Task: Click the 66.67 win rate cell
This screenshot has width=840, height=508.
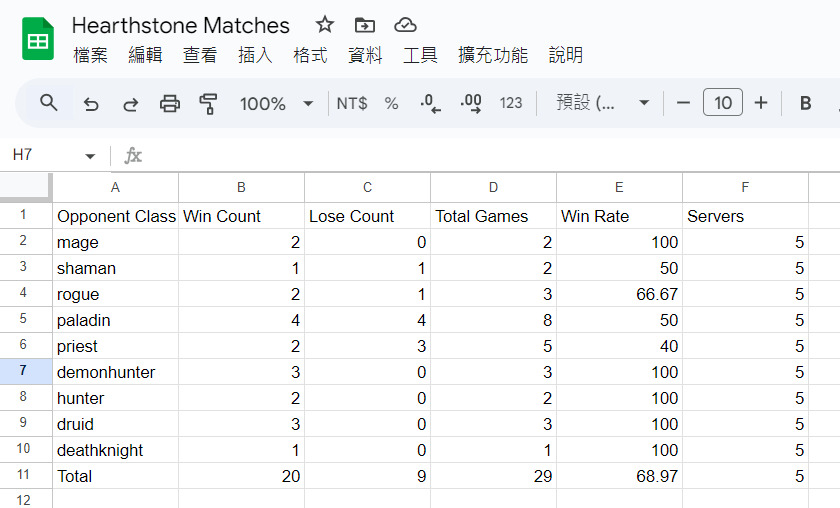Action: click(x=619, y=294)
